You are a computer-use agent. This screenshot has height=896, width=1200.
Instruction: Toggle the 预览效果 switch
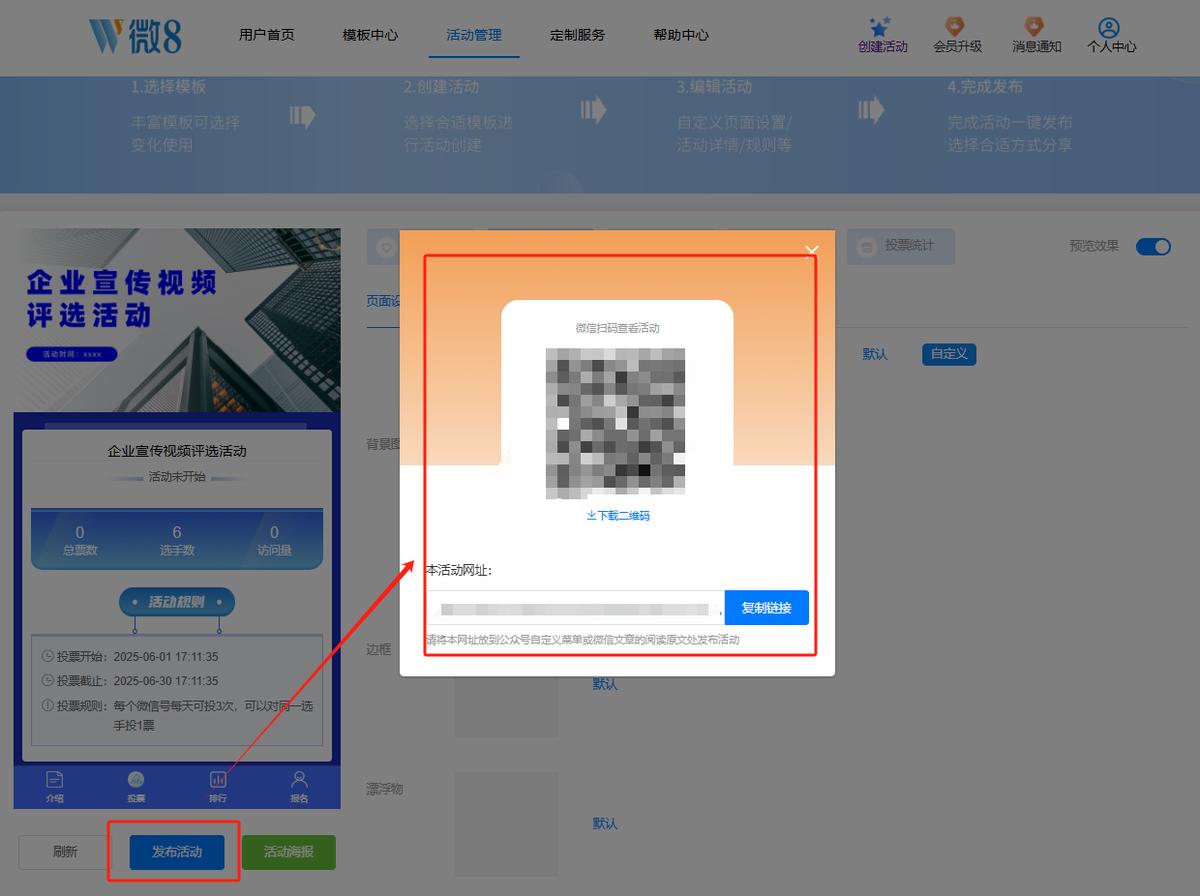[x=1153, y=246]
